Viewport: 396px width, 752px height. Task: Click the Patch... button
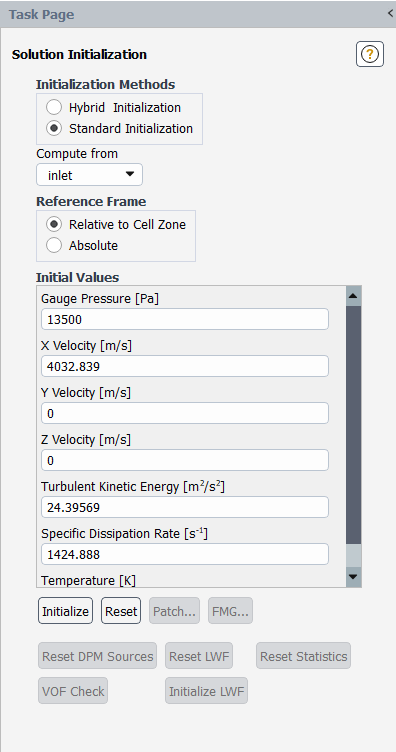click(x=174, y=611)
